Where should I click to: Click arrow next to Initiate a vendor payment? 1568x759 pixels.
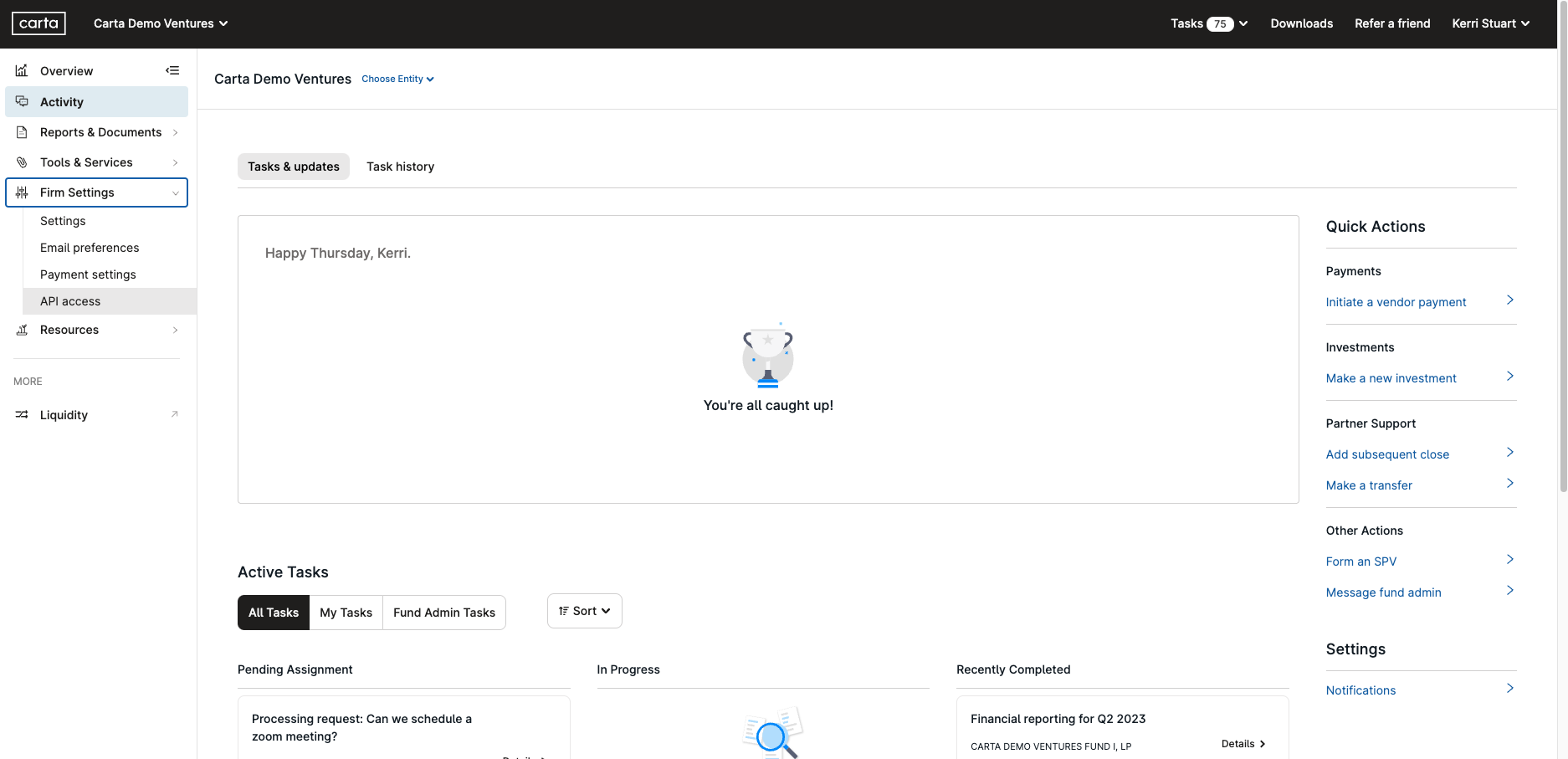pos(1510,300)
